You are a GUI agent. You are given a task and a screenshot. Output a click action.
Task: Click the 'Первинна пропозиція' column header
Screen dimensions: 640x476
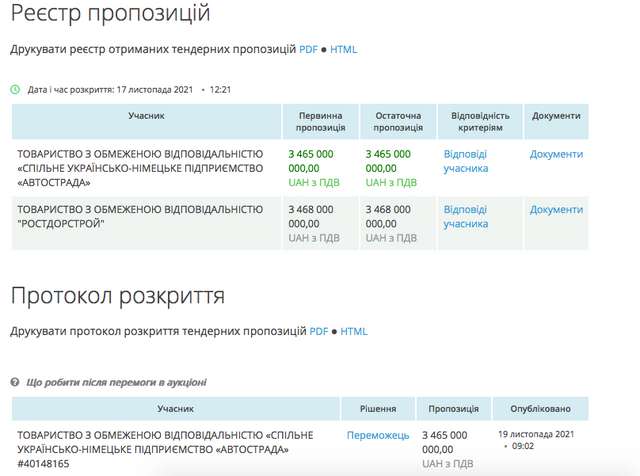(x=321, y=121)
